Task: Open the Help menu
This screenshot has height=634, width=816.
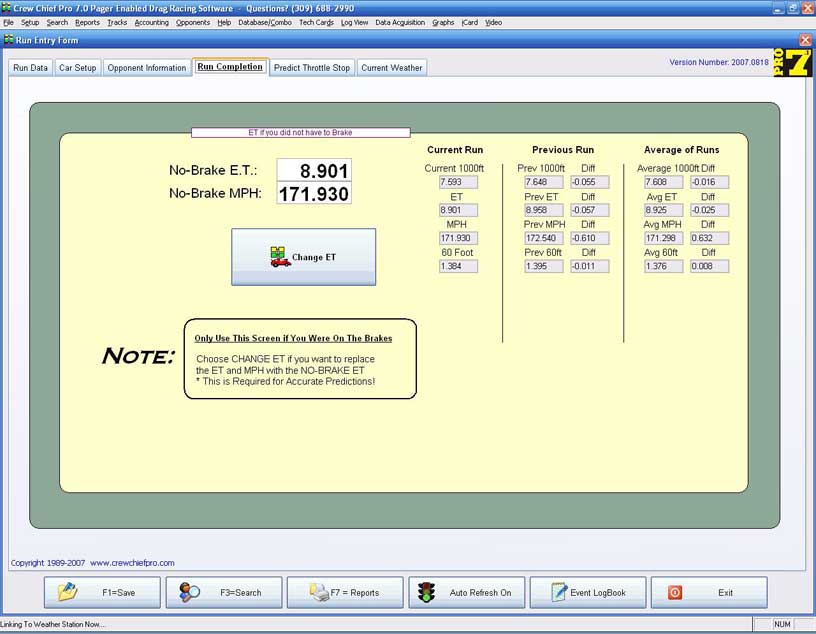Action: tap(224, 22)
